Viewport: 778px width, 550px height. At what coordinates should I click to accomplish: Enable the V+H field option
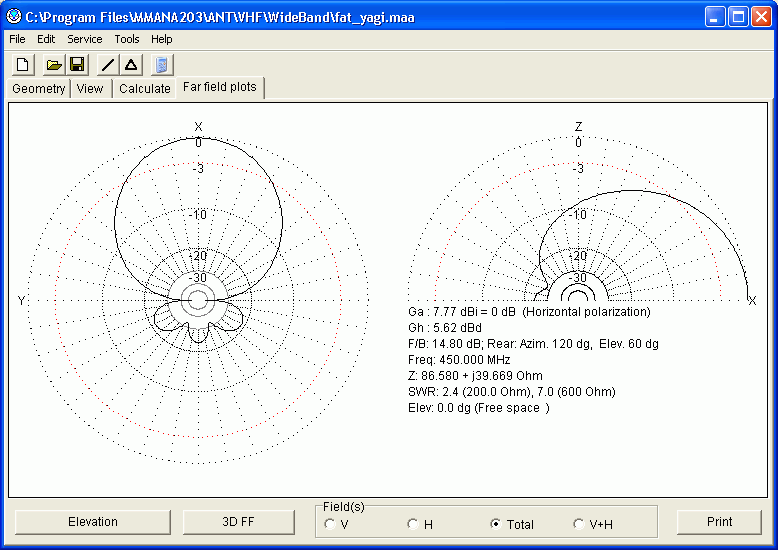click(579, 524)
